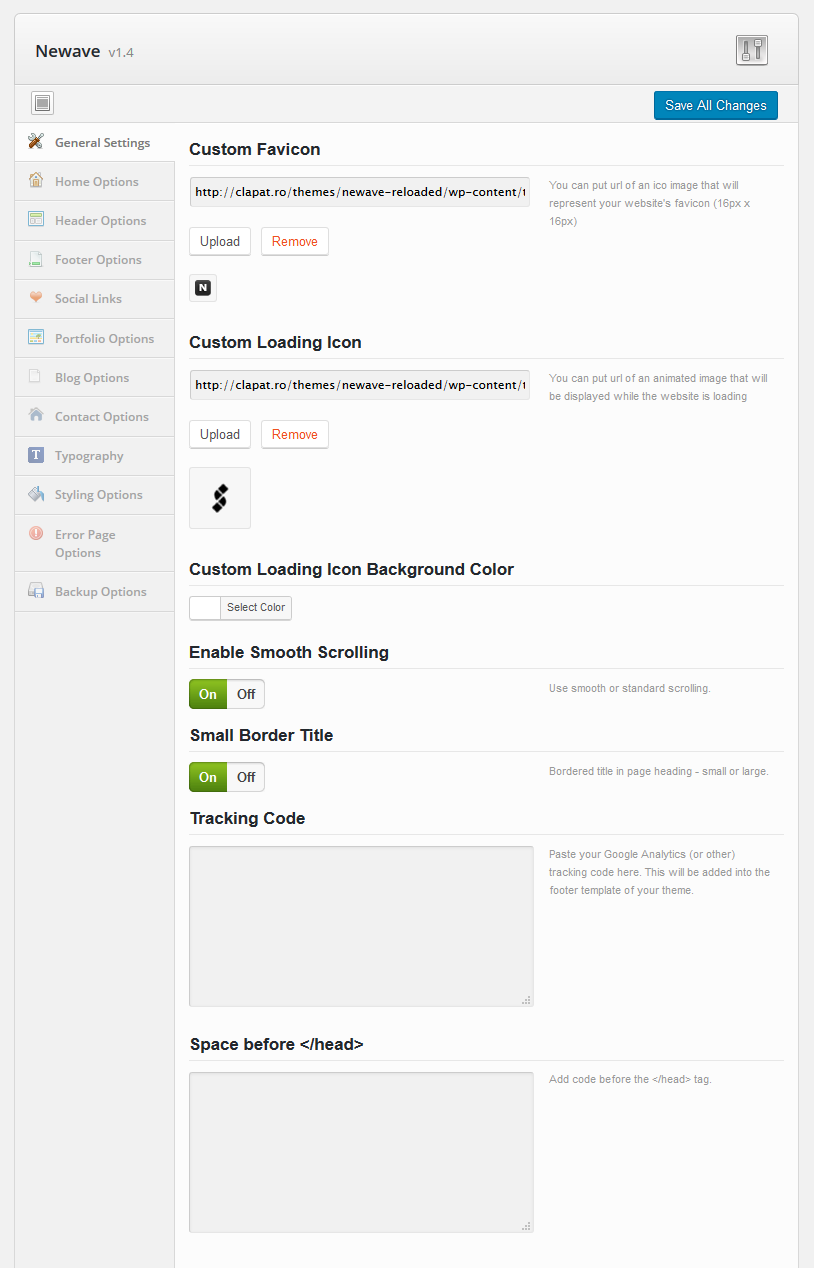Remove the Custom Loading Icon
Image resolution: width=814 pixels, height=1268 pixels.
295,434
